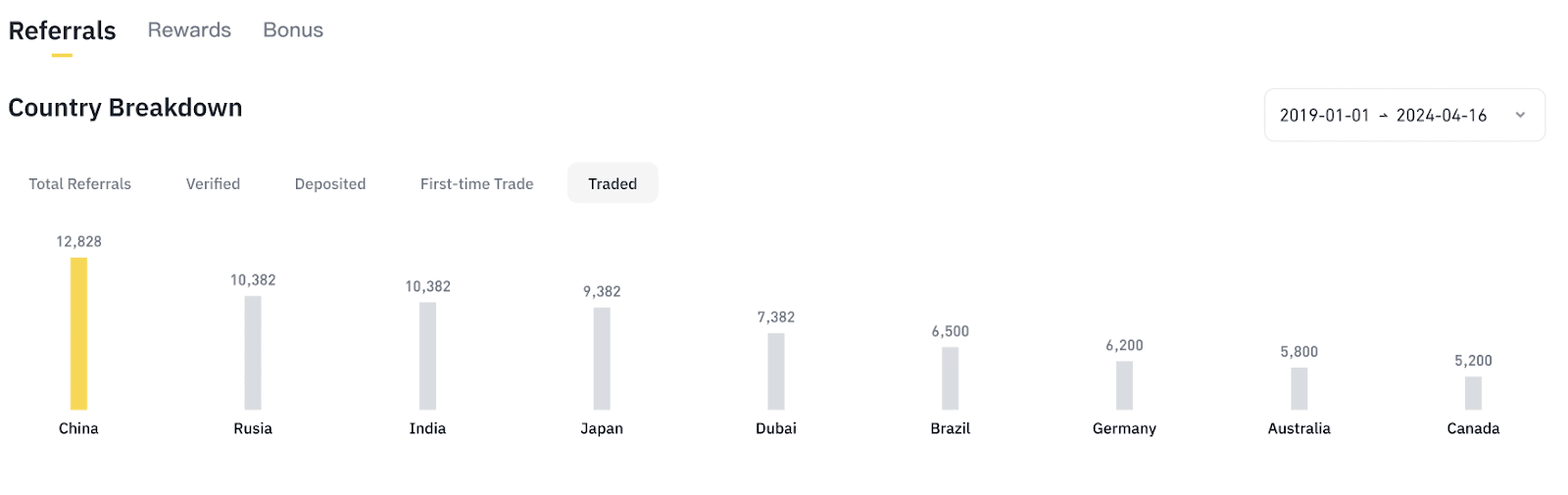This screenshot has width=1568, height=495.
Task: Click the start date 2019-01-01
Action: click(x=1324, y=116)
